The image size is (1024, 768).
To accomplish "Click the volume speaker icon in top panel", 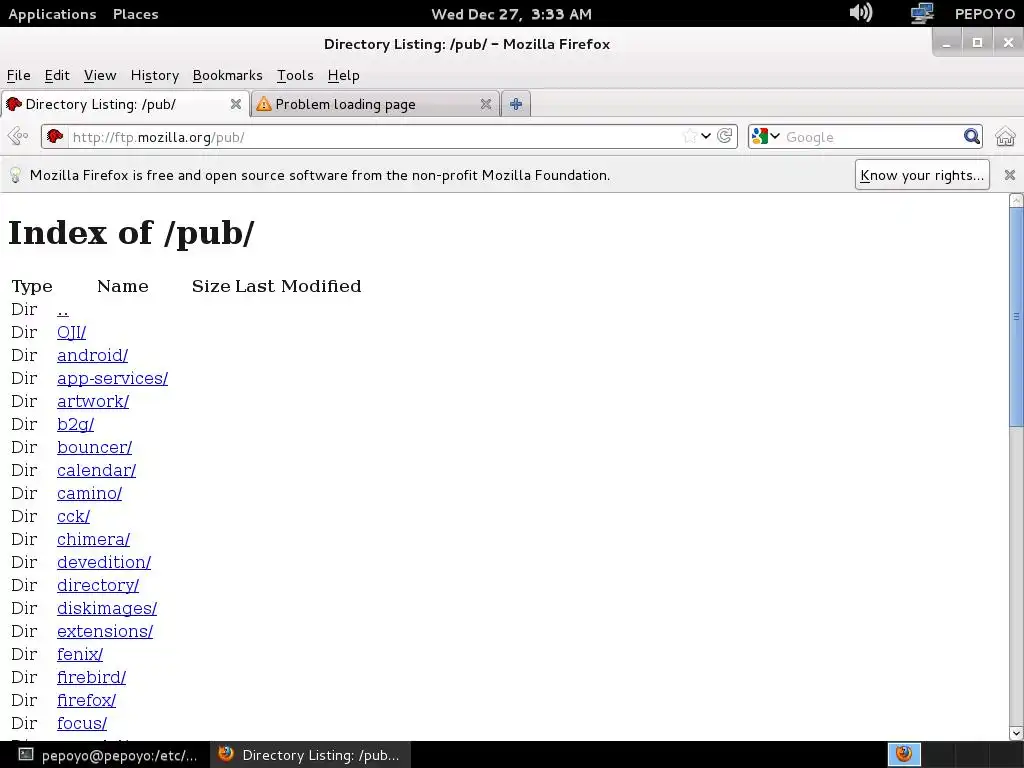I will point(861,12).
